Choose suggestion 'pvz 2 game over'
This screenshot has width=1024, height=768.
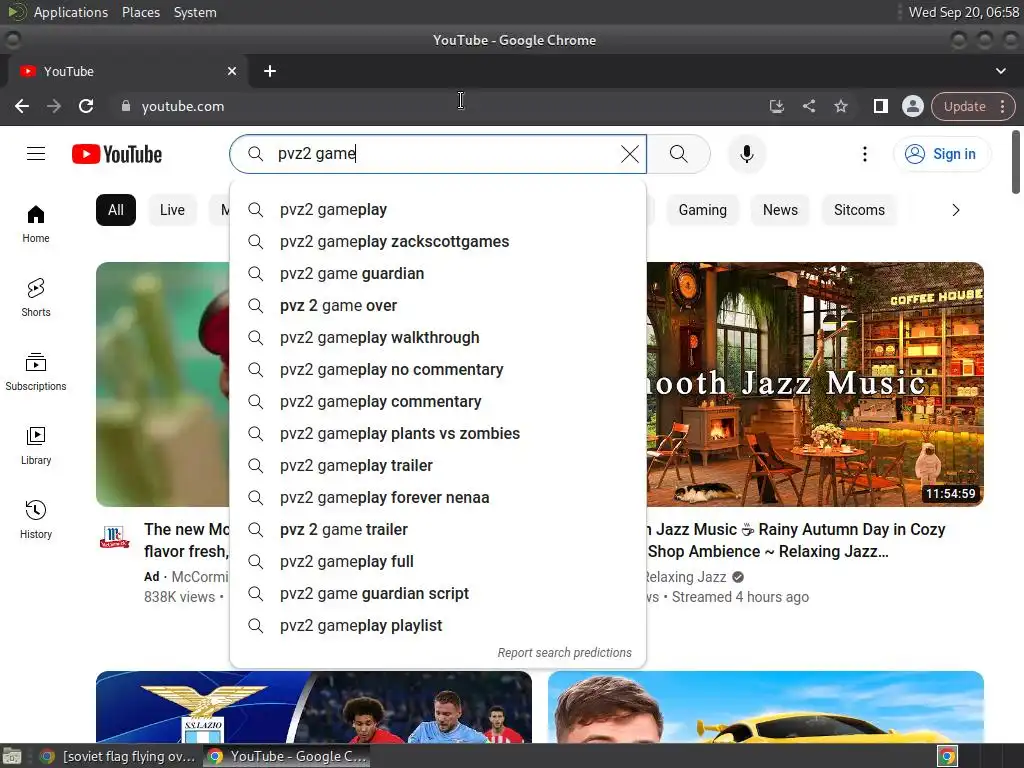[438, 306]
